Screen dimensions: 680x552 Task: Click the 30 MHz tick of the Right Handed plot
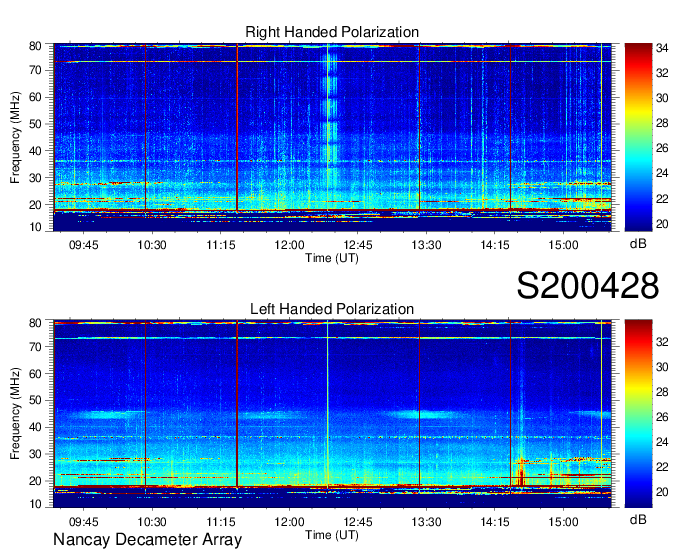[35, 178]
